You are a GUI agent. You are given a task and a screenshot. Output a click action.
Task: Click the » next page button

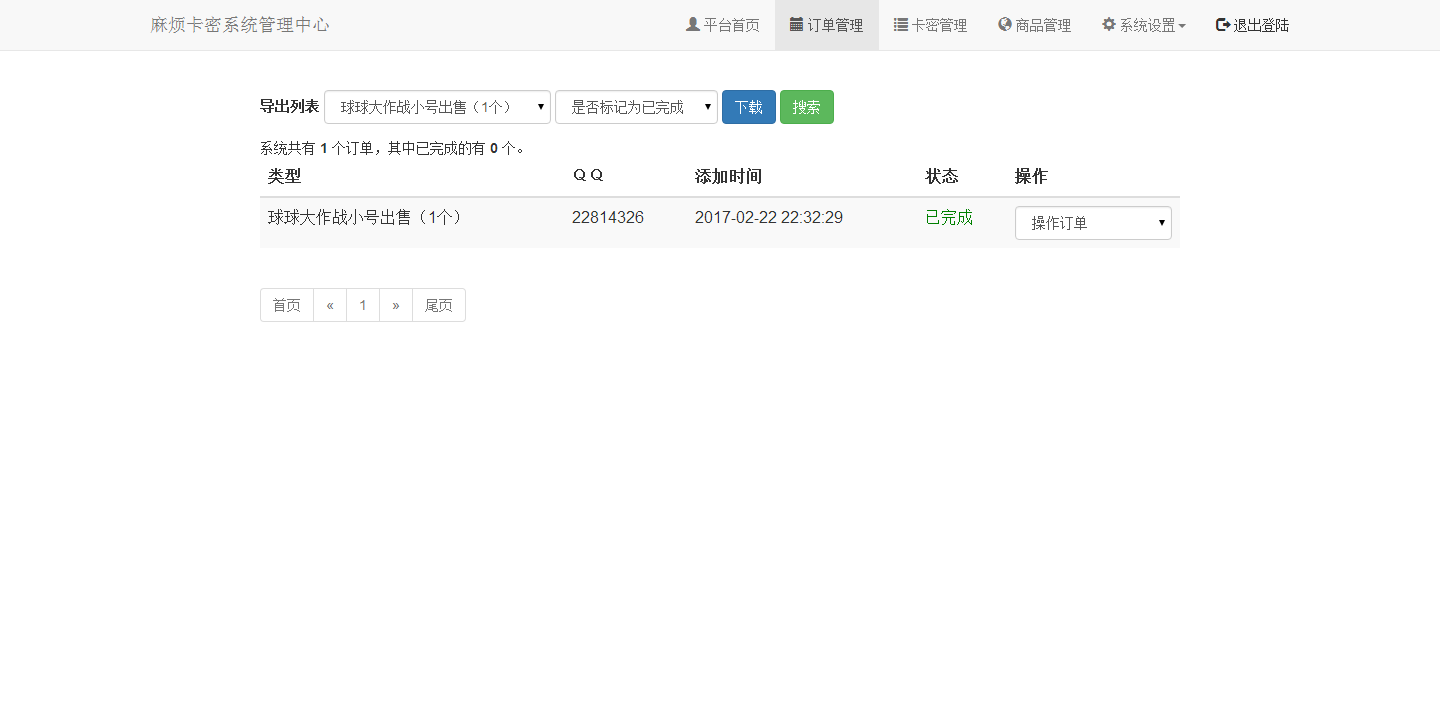pos(396,305)
